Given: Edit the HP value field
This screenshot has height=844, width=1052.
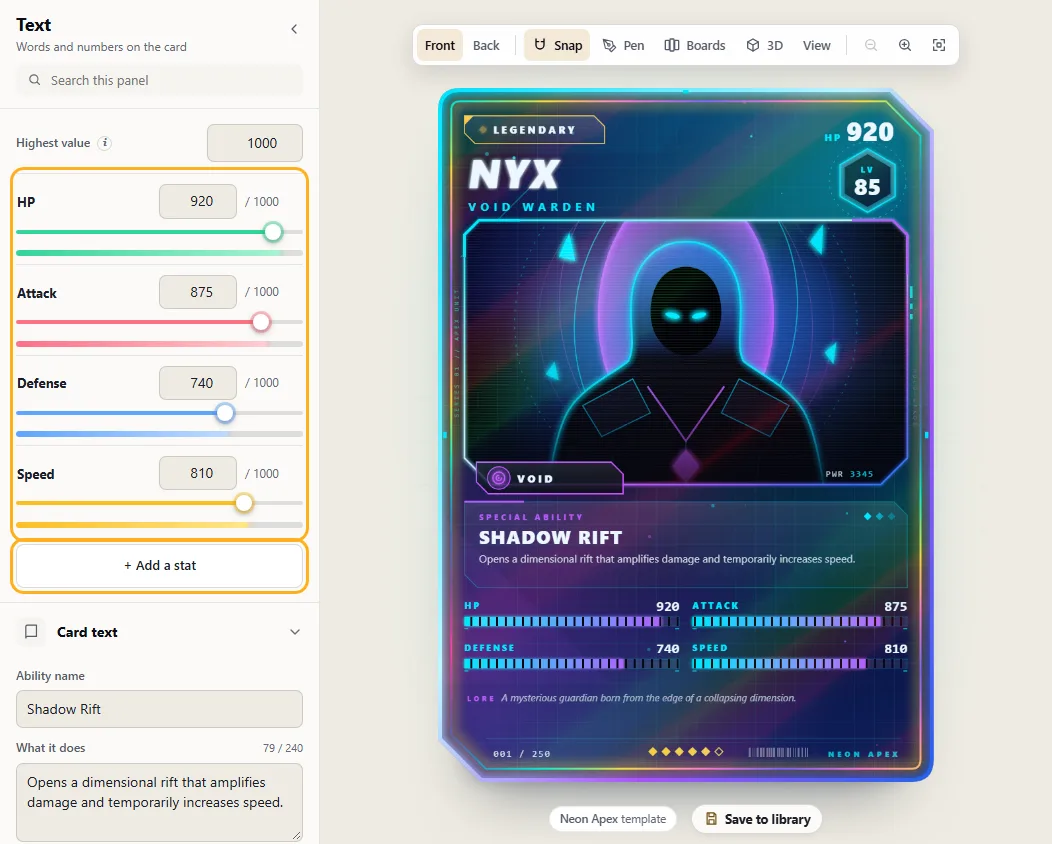Looking at the screenshot, I should [198, 201].
